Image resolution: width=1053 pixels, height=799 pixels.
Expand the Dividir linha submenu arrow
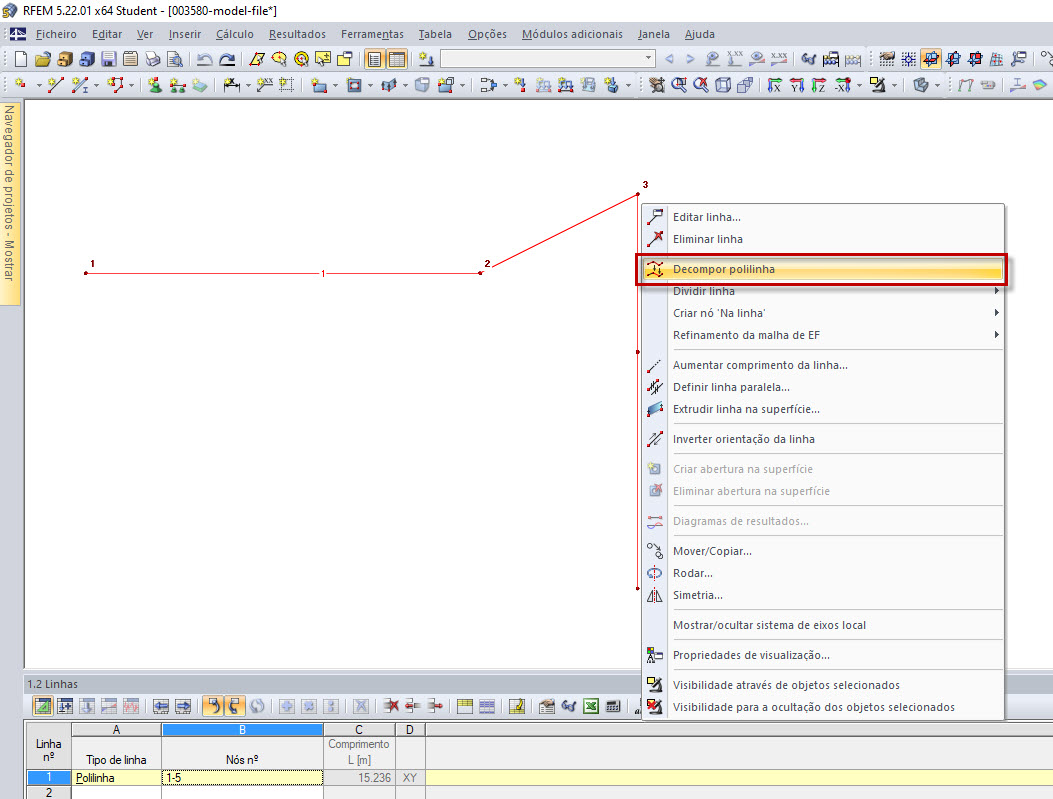point(997,291)
